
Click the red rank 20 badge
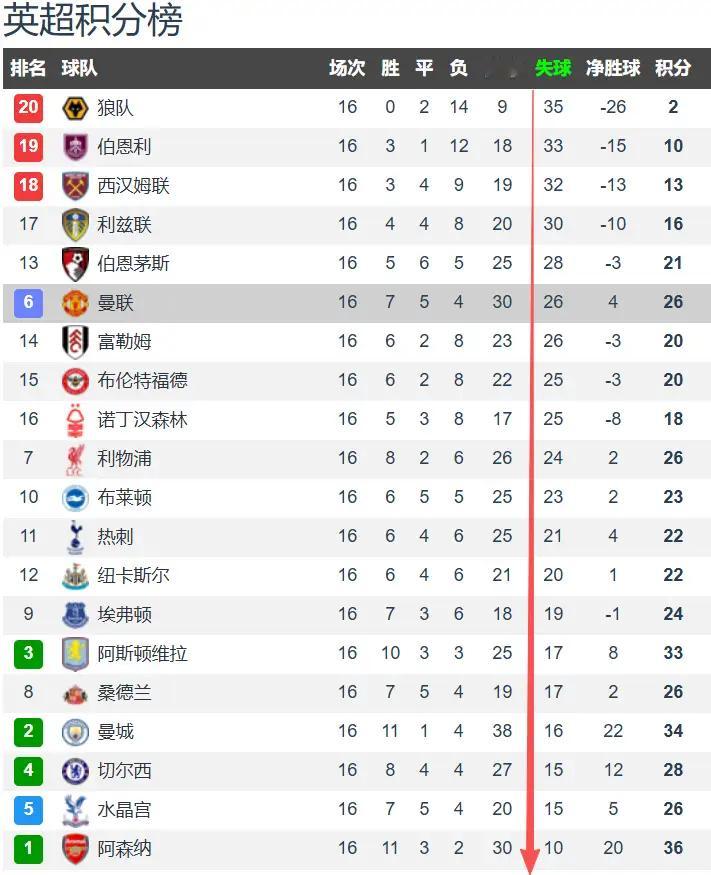(x=28, y=108)
